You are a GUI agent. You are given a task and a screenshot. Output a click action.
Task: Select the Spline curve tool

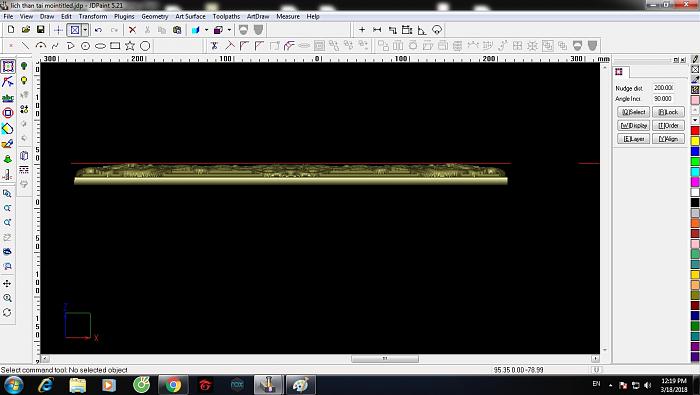click(x=55, y=46)
